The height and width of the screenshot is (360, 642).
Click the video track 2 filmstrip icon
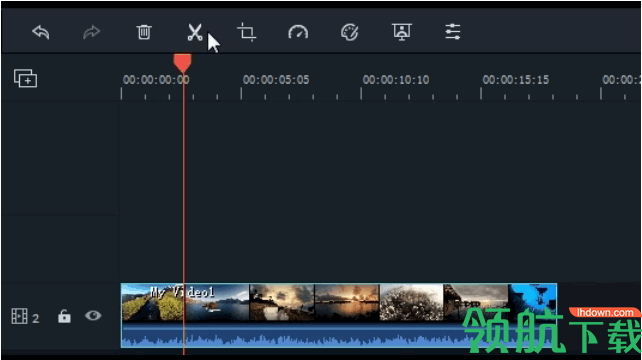tap(19, 316)
